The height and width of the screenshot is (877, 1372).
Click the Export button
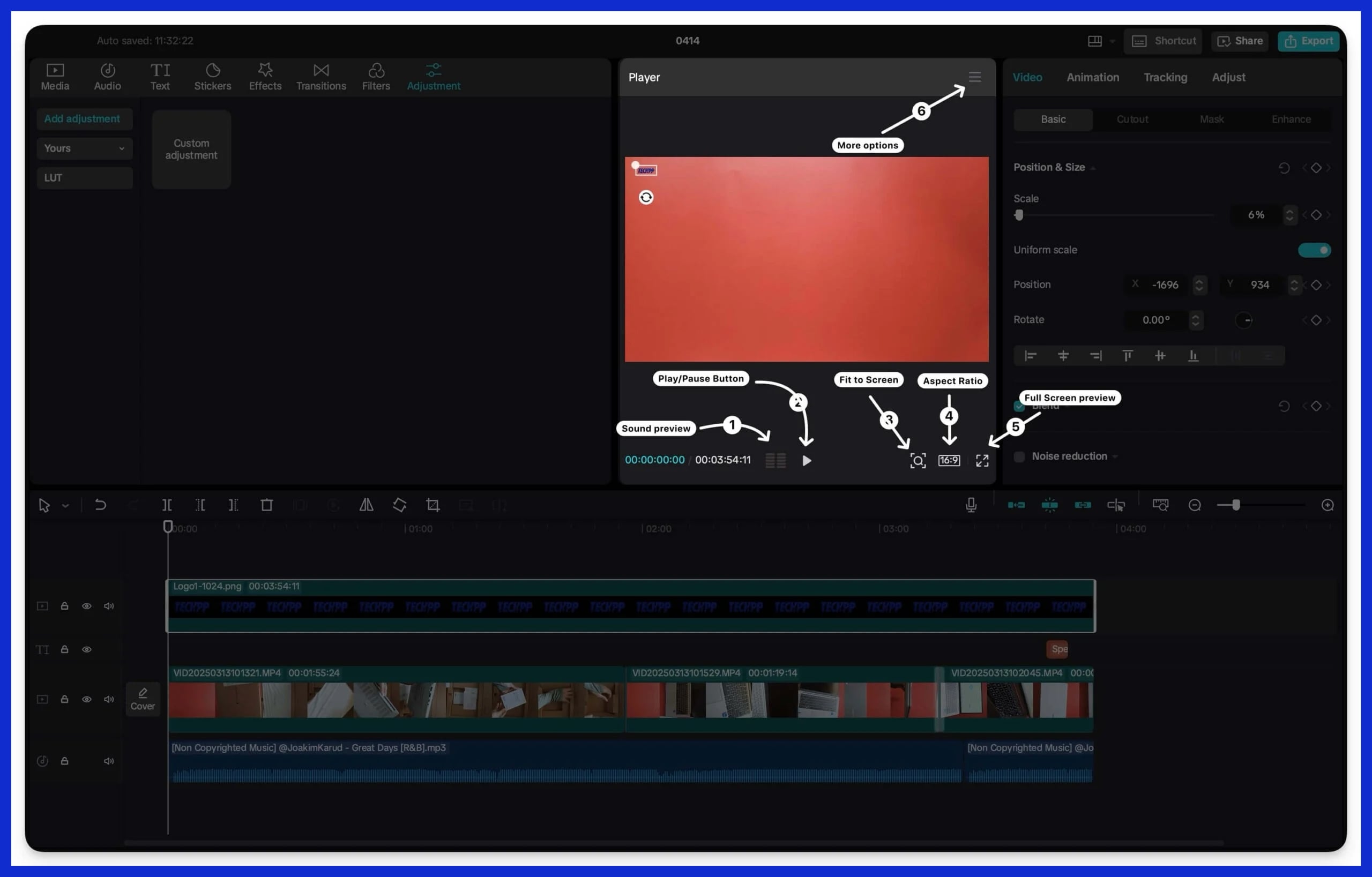click(1308, 40)
